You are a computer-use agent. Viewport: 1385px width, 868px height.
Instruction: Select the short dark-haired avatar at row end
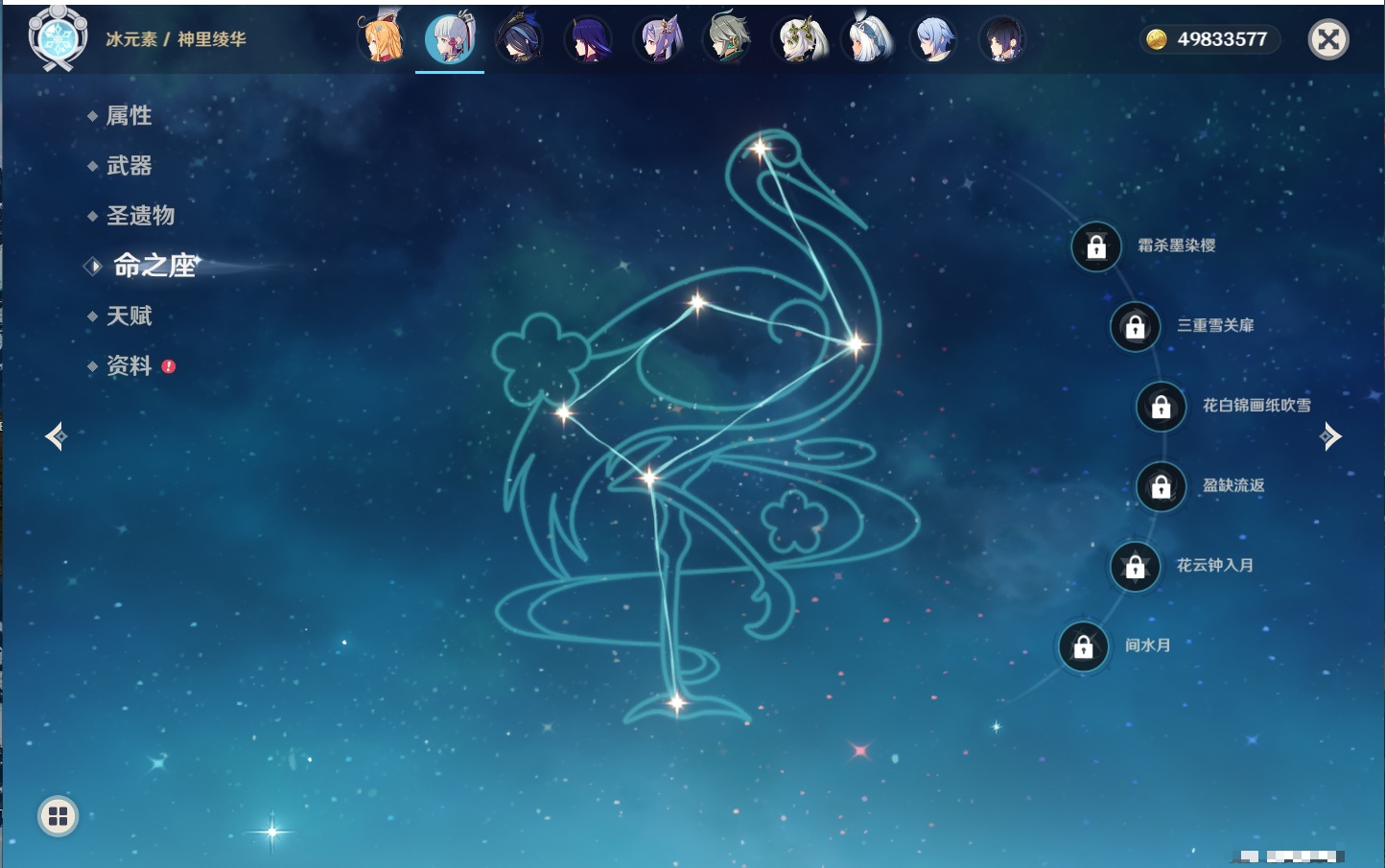click(1002, 39)
